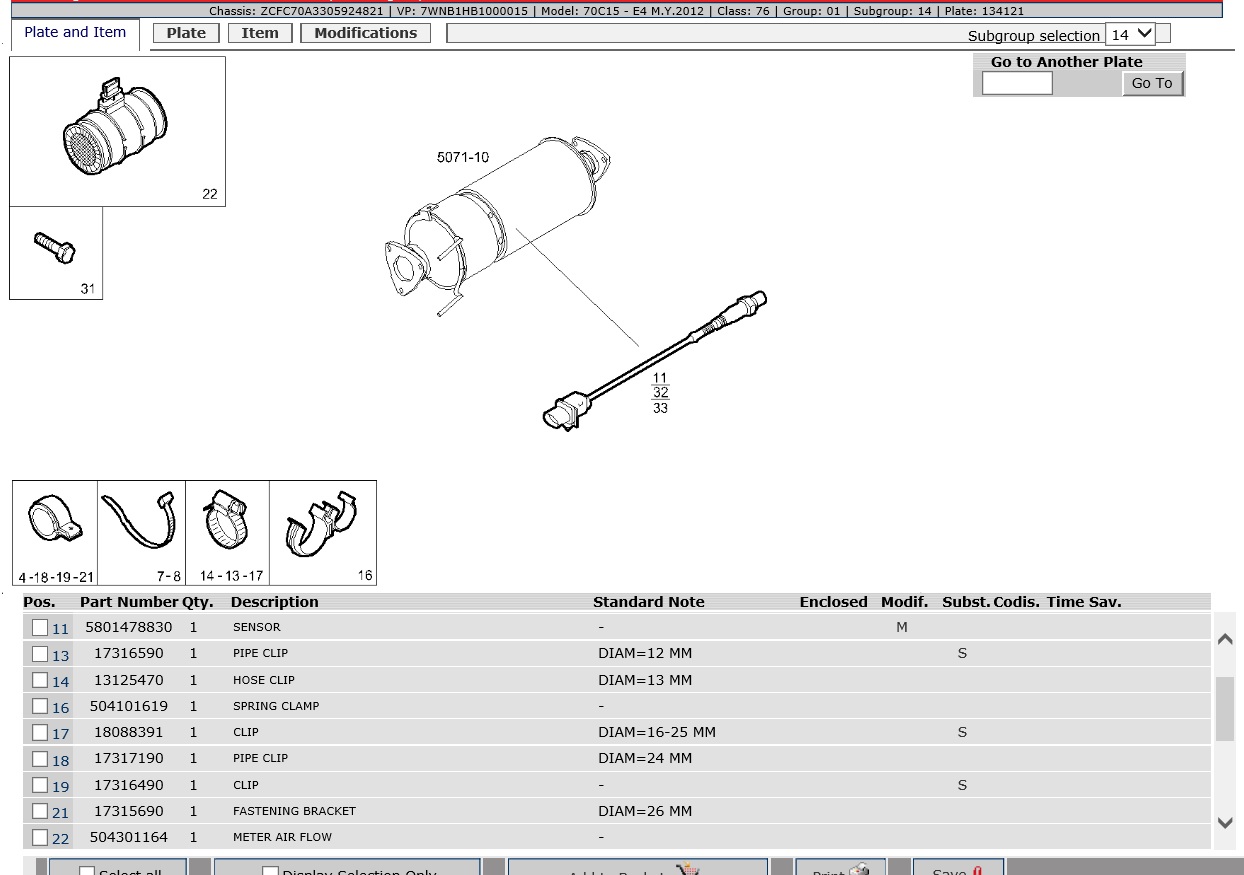
Task: Click the M modification mark for sensor
Action: (902, 627)
